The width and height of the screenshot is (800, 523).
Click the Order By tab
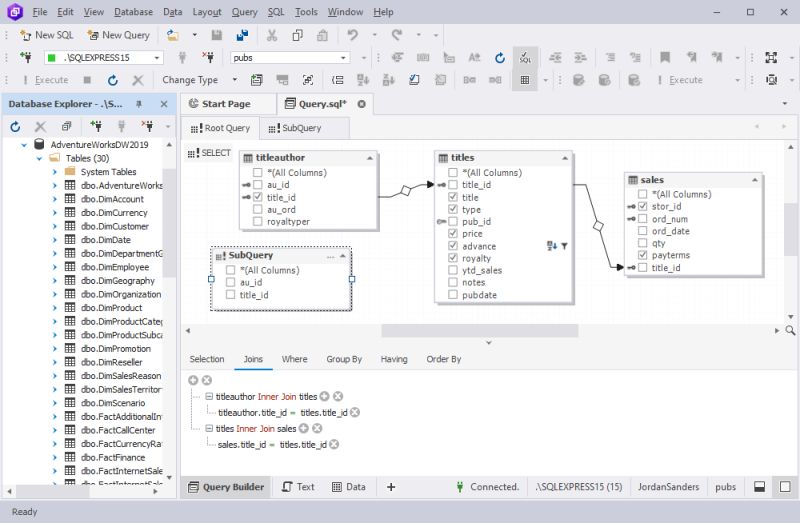(x=443, y=359)
